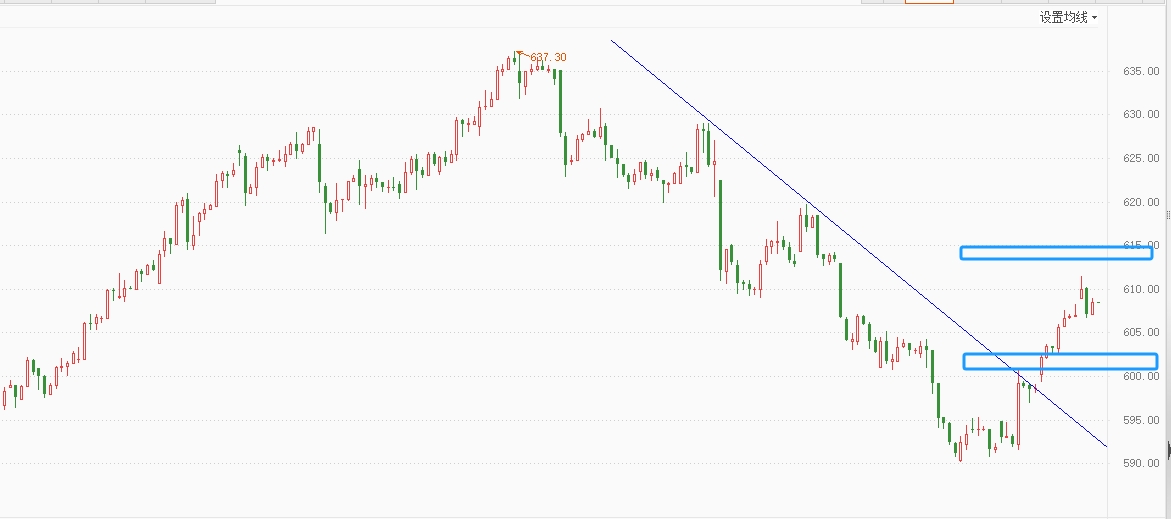Click the 595.00 price axis label
1171x519 pixels.
(1140, 420)
